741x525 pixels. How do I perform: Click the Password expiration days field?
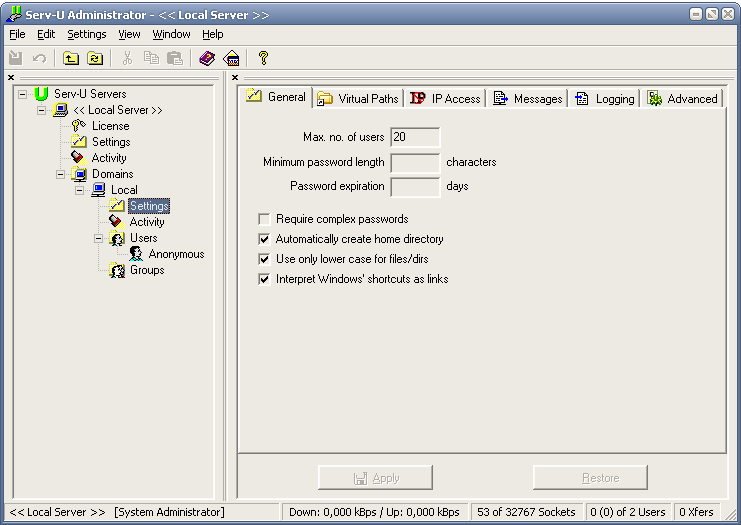click(415, 187)
